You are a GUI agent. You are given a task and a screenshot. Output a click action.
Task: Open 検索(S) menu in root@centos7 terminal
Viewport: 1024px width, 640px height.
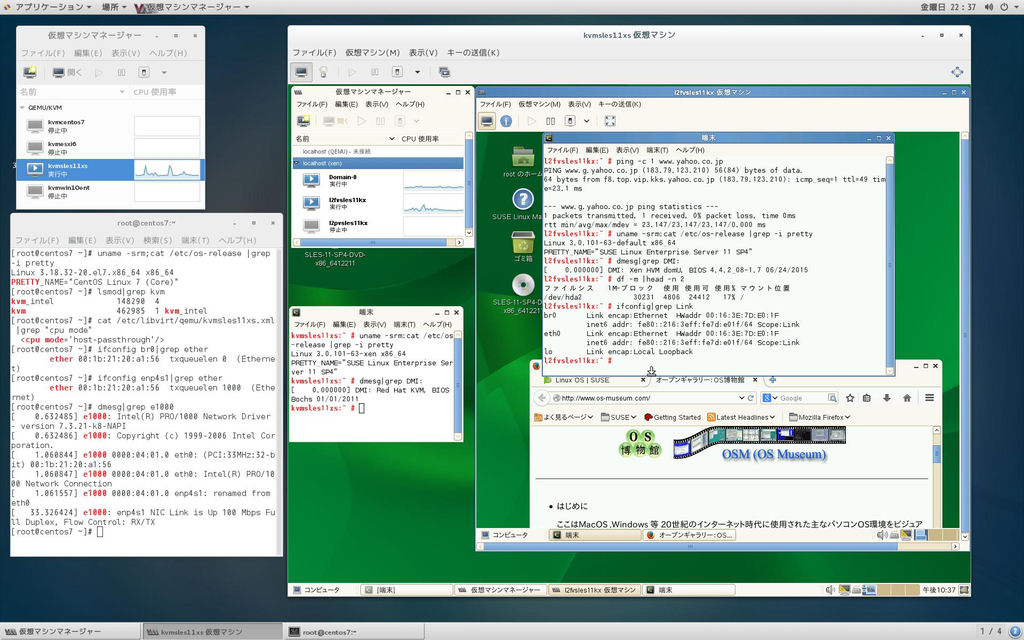click(157, 240)
